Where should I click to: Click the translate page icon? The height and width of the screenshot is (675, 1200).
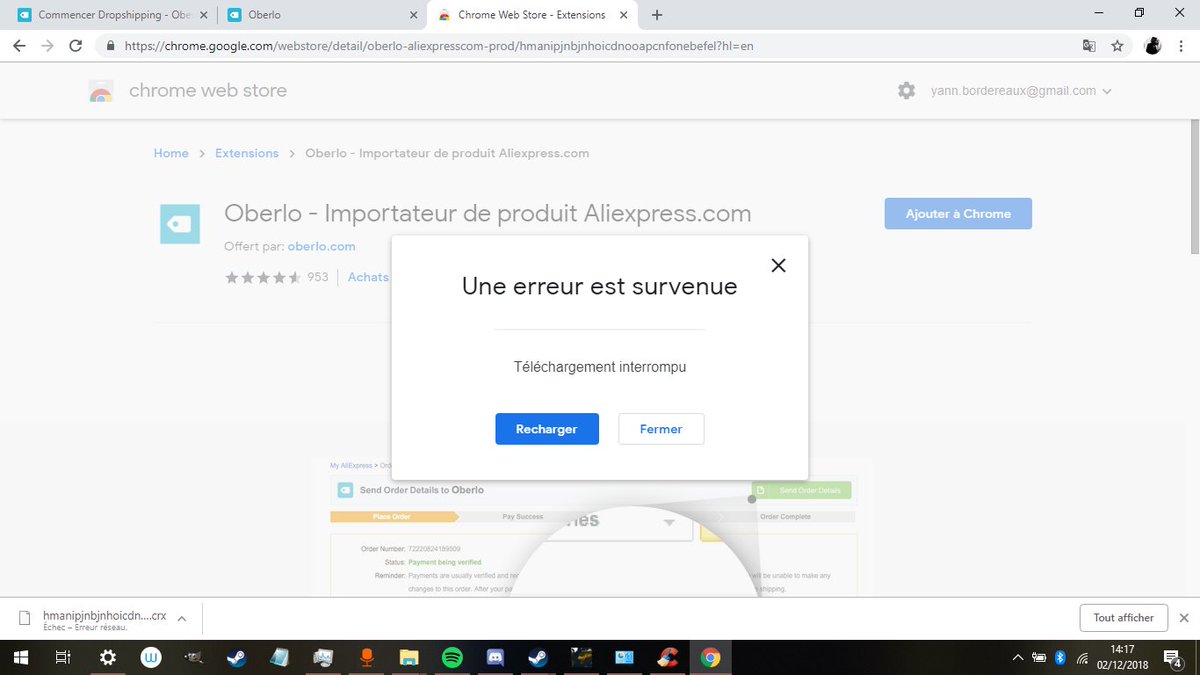[1089, 46]
